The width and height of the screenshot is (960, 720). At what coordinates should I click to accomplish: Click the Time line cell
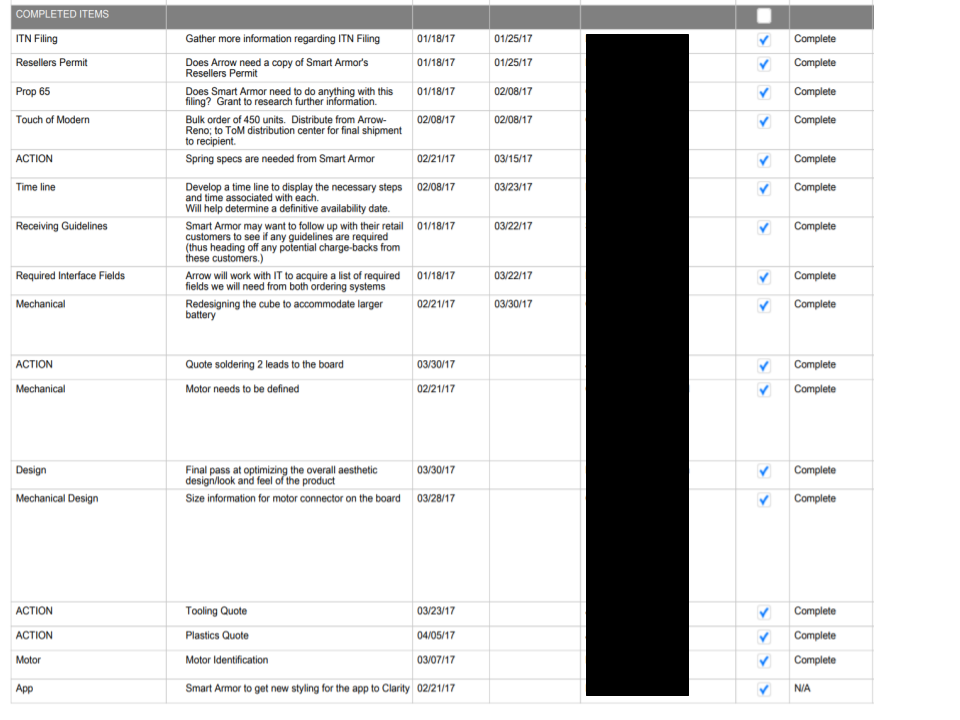point(88,197)
